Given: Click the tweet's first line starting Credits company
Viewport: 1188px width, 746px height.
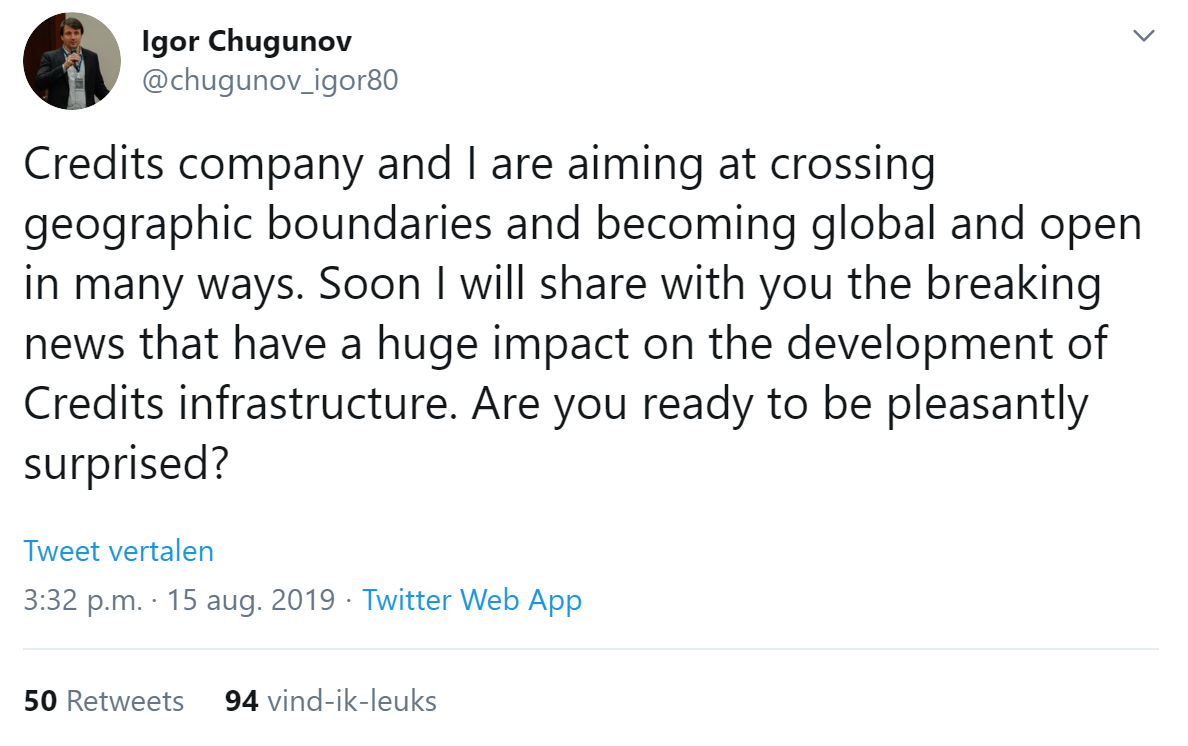Looking at the screenshot, I should pyautogui.click(x=480, y=164).
